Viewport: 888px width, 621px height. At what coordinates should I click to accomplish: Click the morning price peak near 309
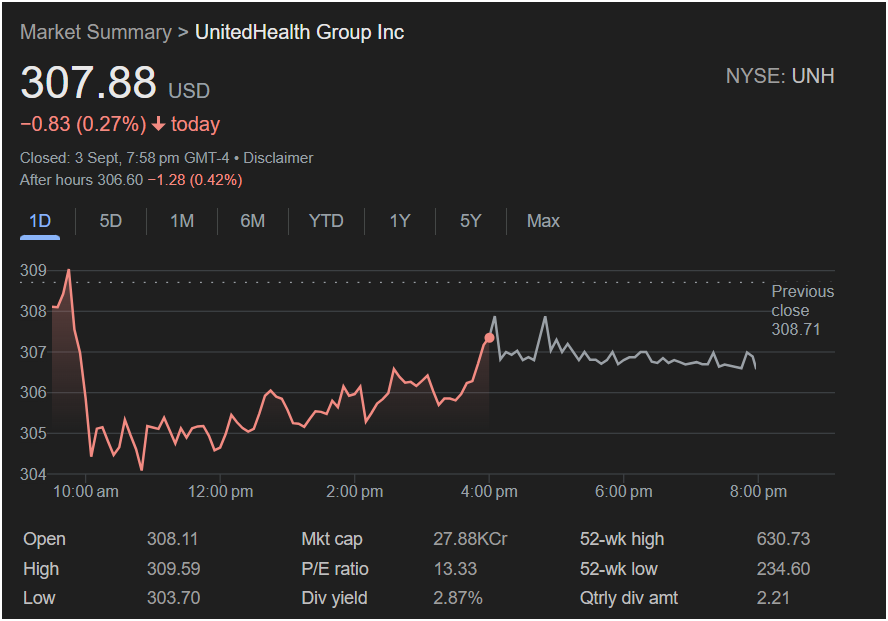[x=69, y=271]
